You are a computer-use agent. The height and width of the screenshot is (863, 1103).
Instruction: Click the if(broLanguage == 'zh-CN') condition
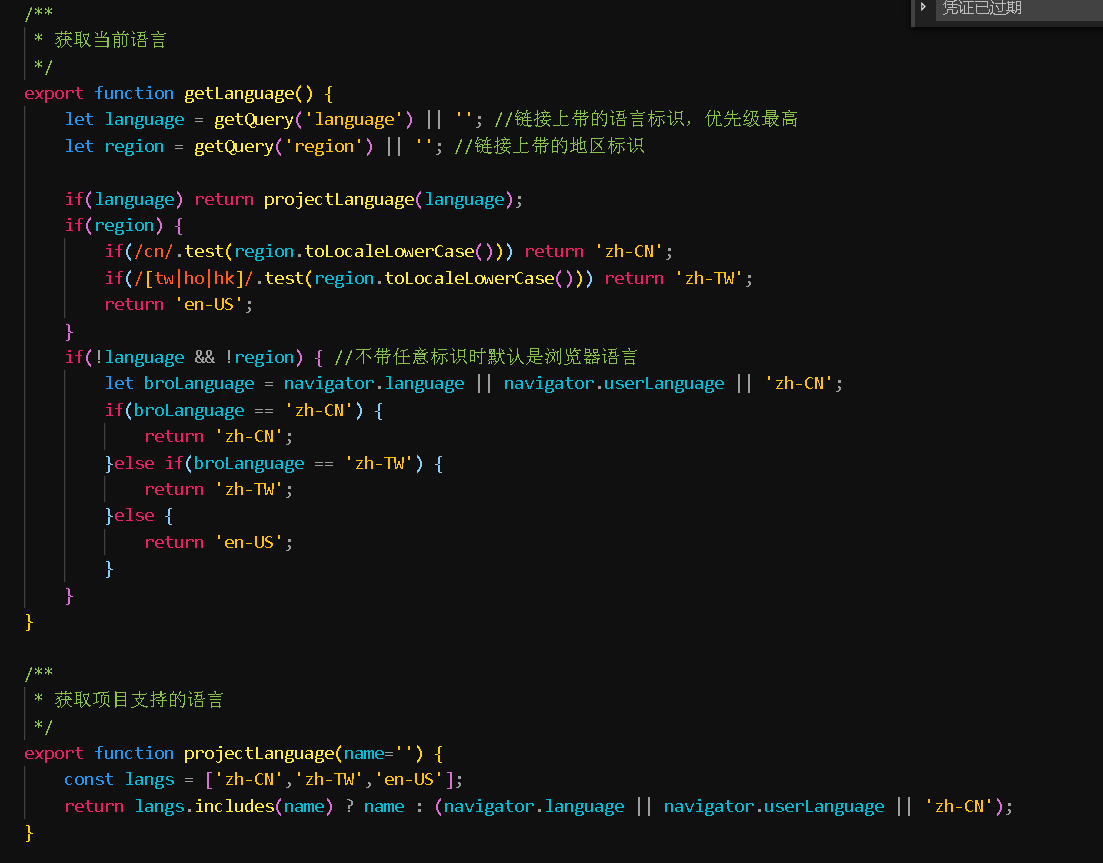point(234,411)
